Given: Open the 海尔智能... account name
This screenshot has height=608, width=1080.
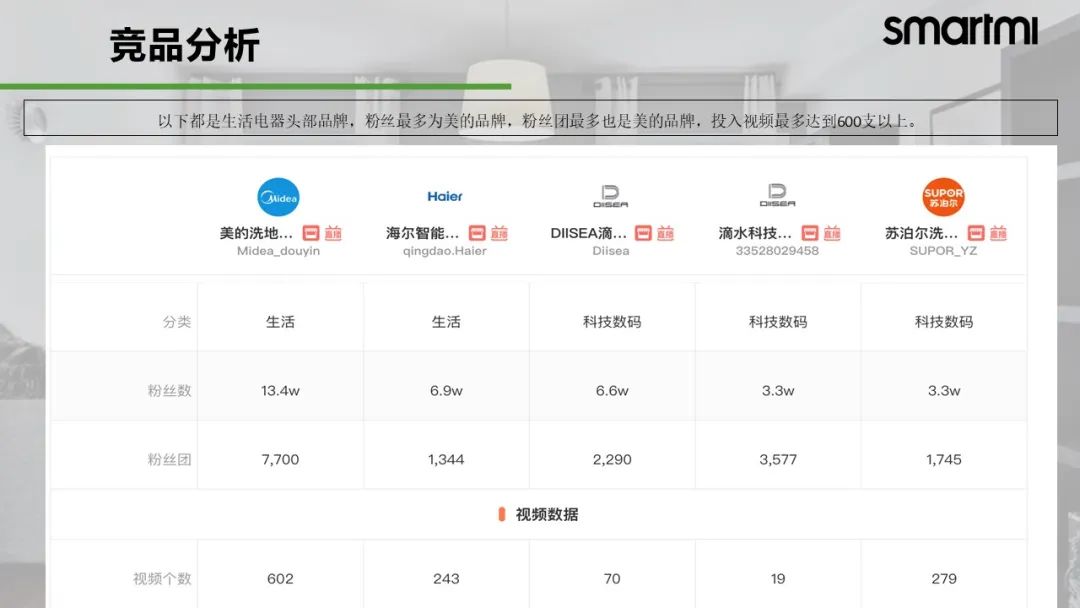Looking at the screenshot, I should [x=422, y=233].
